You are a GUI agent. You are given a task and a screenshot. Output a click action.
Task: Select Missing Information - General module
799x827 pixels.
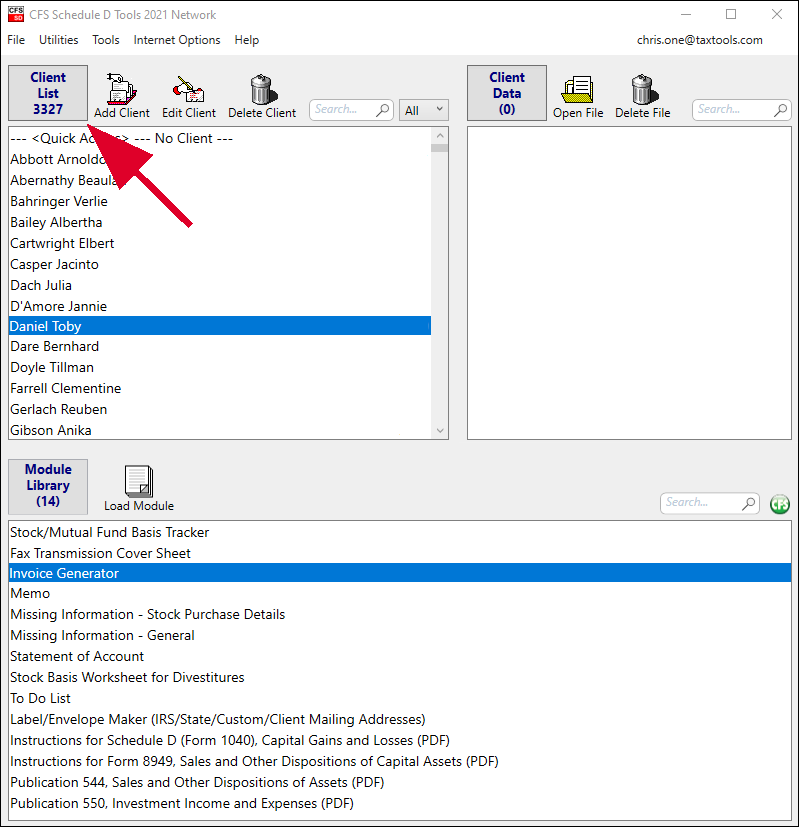click(x=400, y=636)
